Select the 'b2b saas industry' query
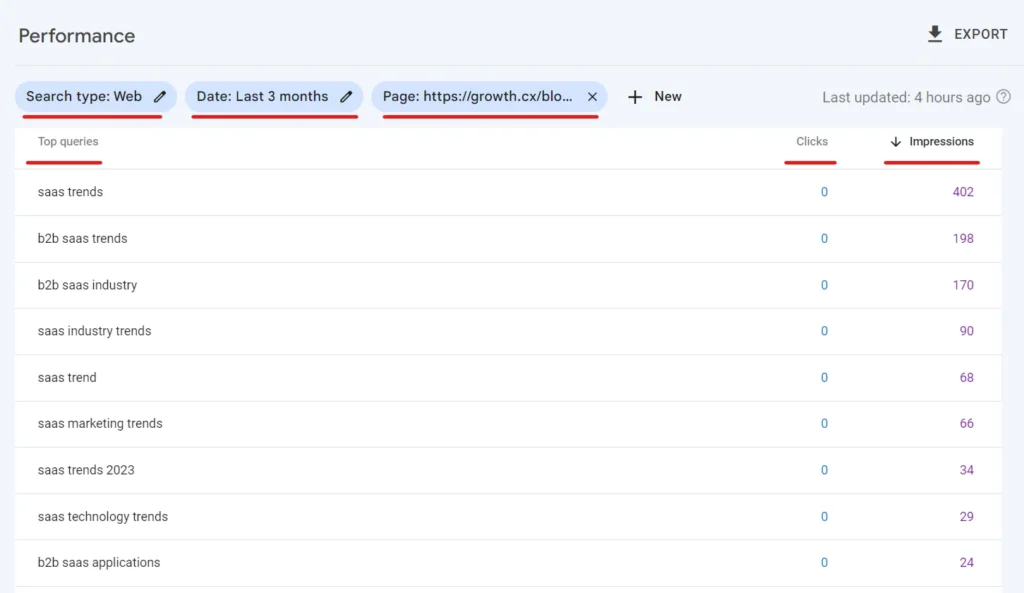1024x593 pixels. coord(88,285)
